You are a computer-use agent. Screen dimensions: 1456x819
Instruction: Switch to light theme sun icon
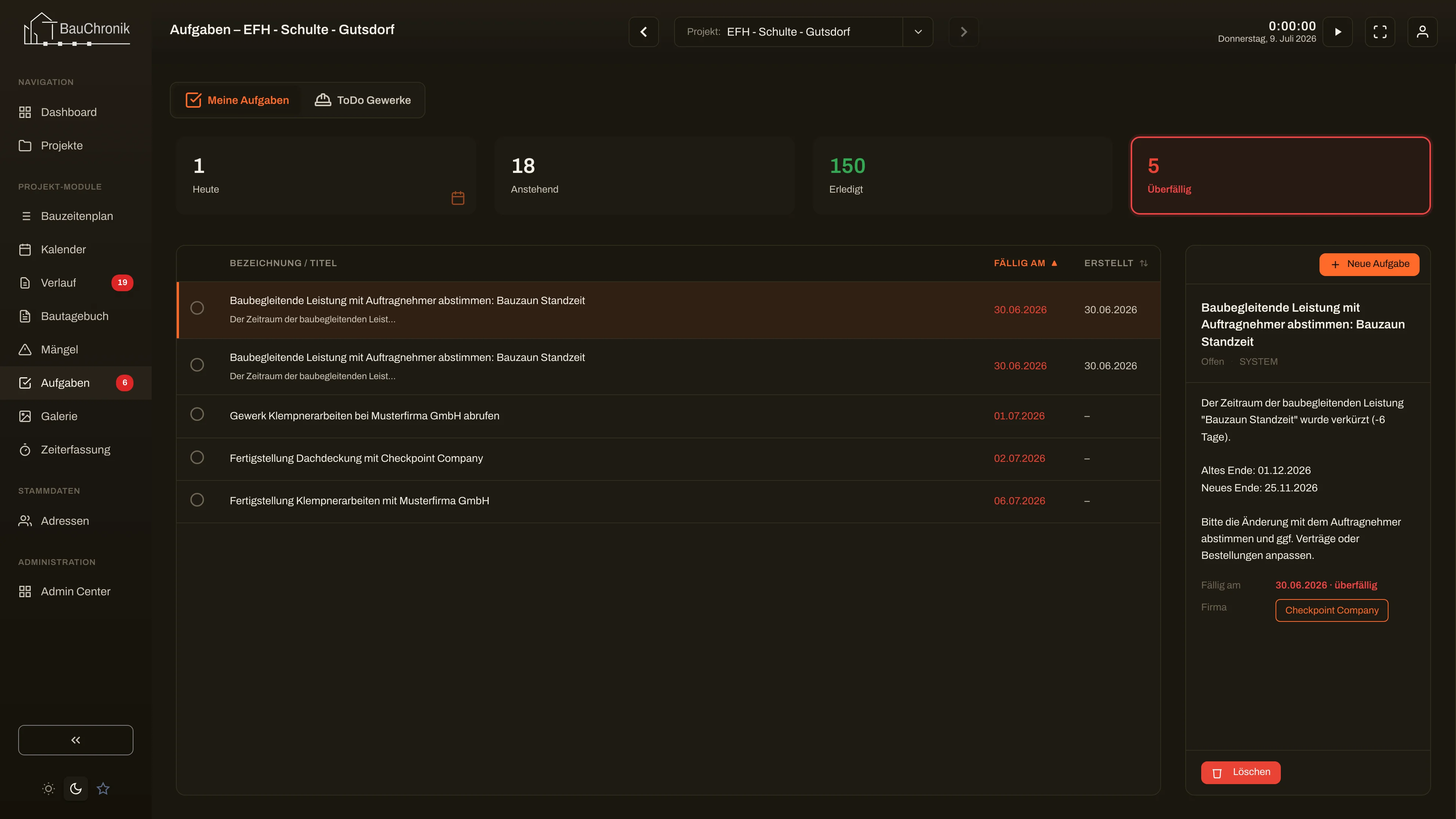49,789
